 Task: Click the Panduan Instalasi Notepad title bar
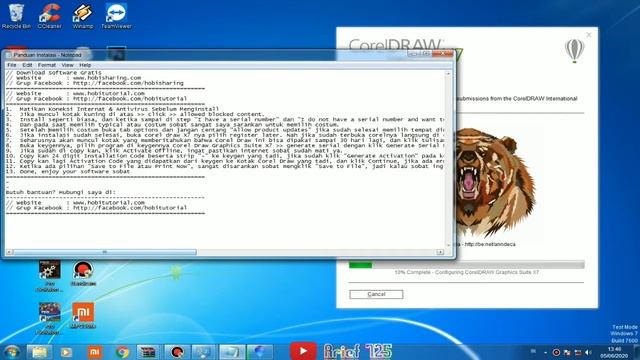tap(204, 55)
